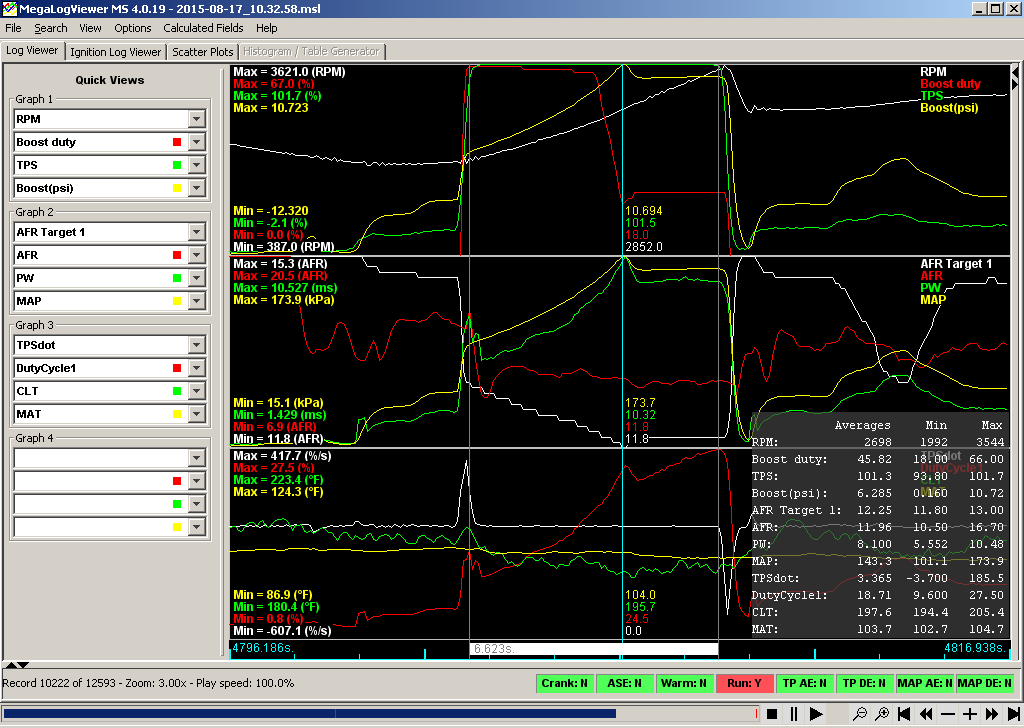
Task: Pause the log playback
Action: [794, 714]
